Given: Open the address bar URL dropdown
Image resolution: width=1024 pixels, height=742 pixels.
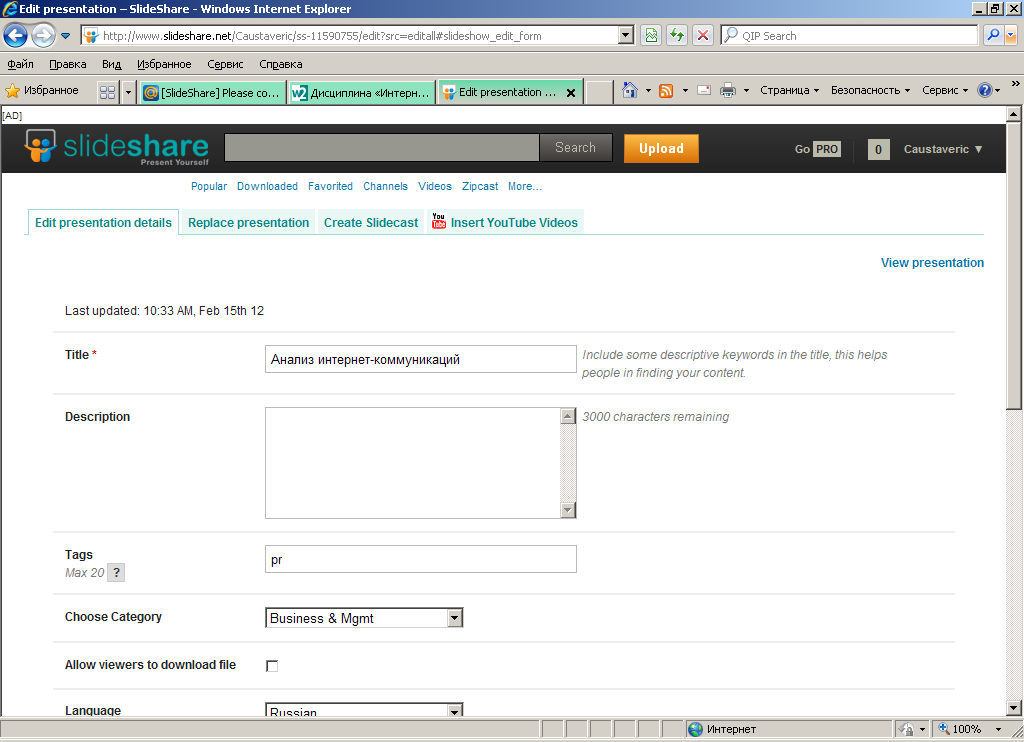Looking at the screenshot, I should click(626, 35).
